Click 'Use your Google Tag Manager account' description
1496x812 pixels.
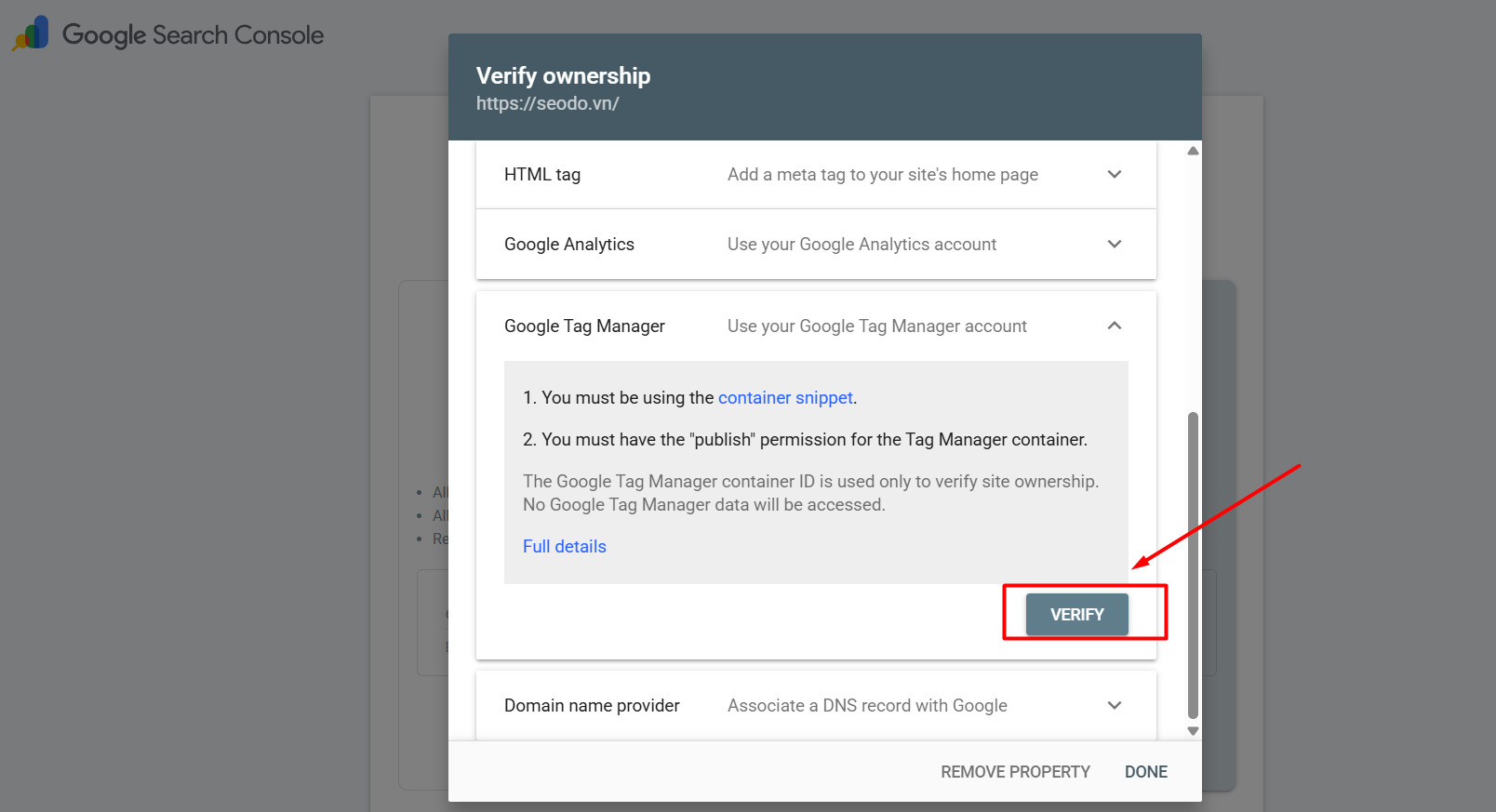(877, 326)
